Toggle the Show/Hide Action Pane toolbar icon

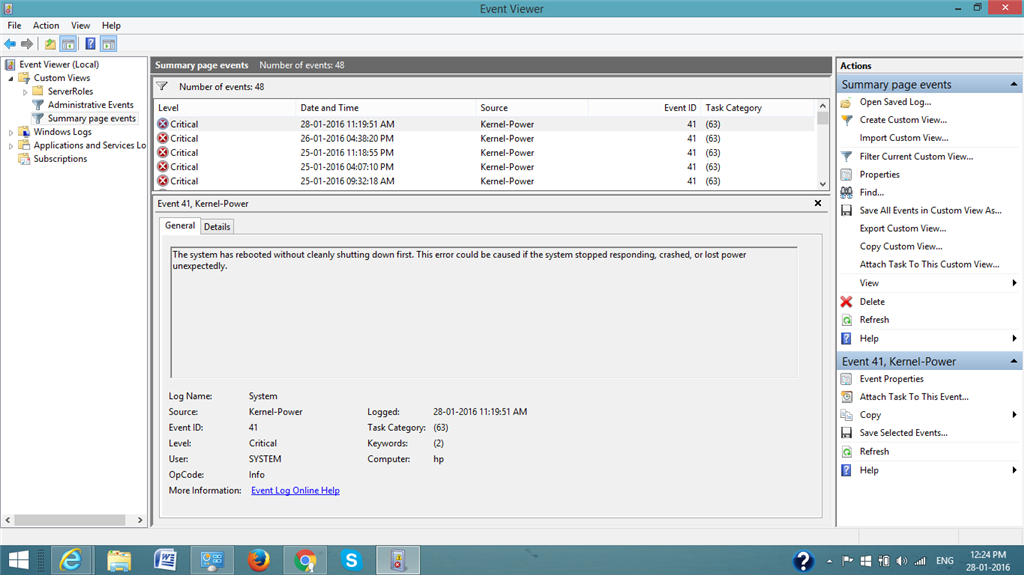[x=108, y=44]
